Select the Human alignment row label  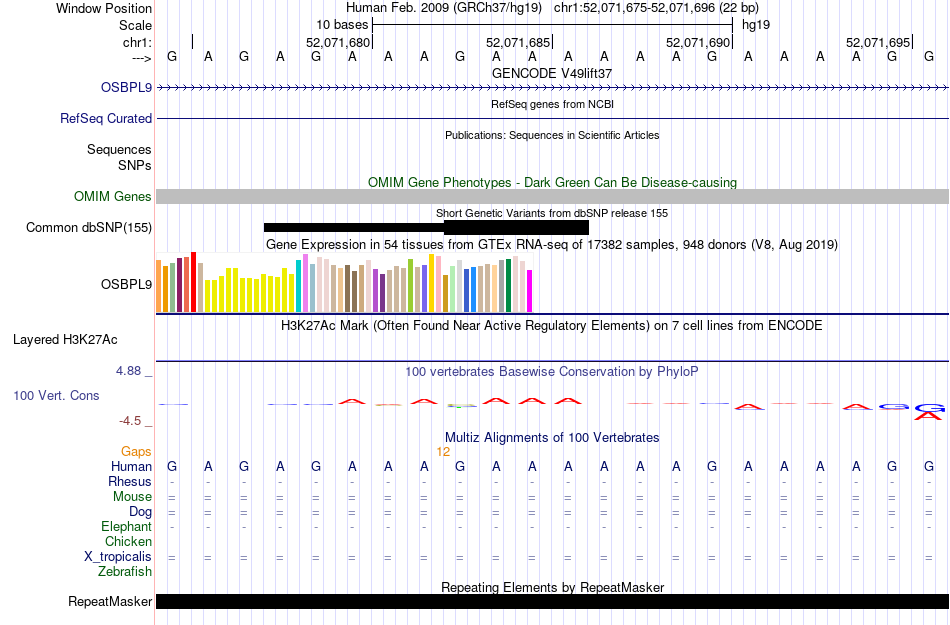pos(131,466)
